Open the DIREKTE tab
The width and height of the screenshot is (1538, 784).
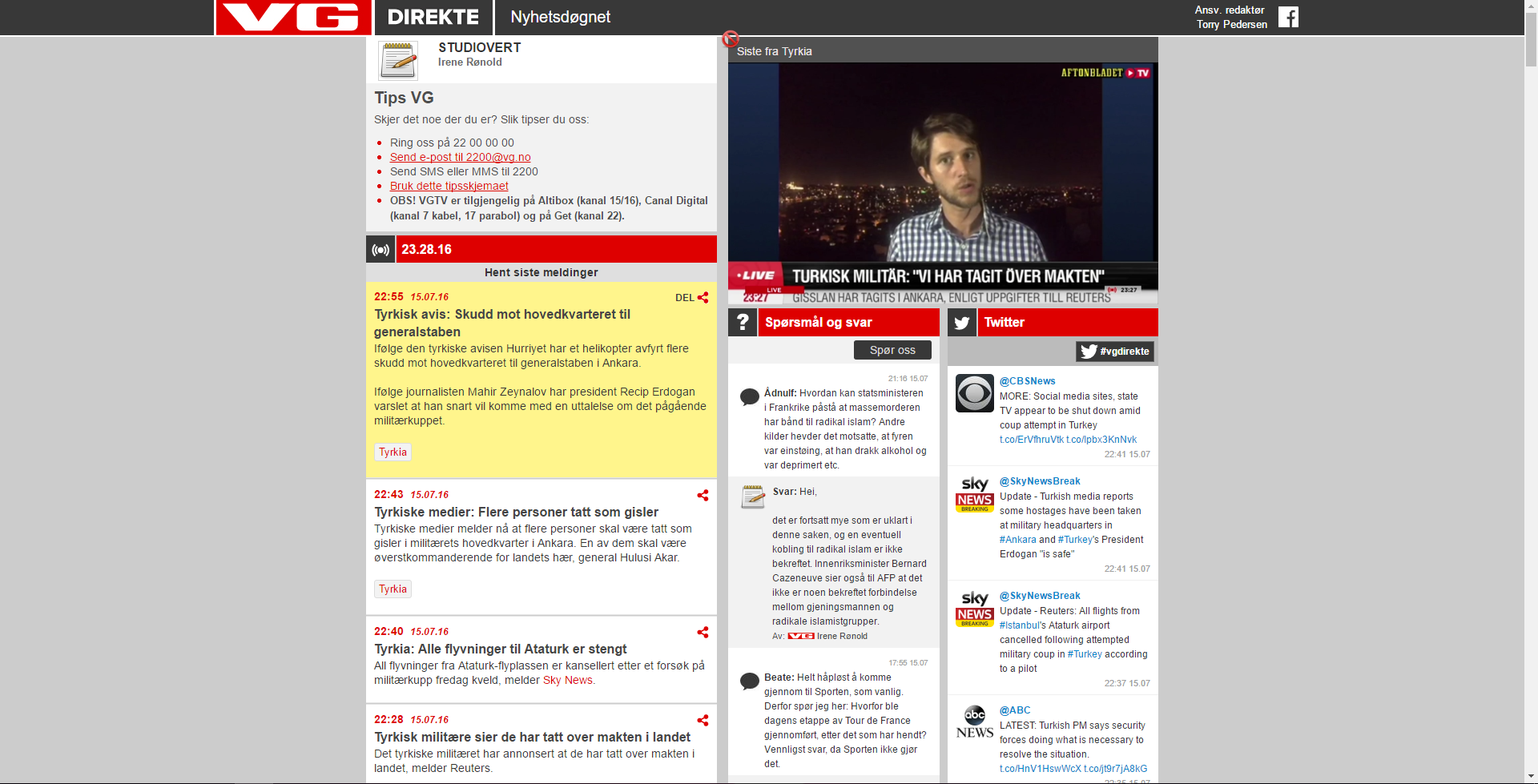pyautogui.click(x=433, y=18)
